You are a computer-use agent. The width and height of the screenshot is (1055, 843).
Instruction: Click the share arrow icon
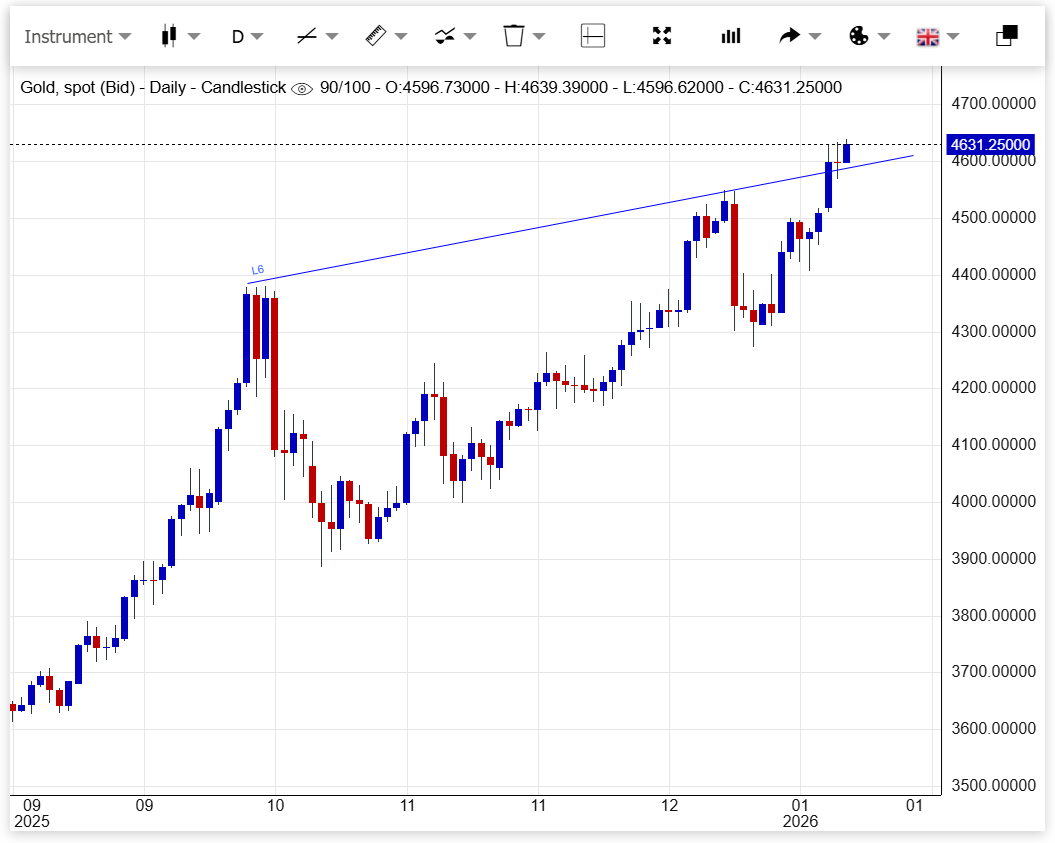click(789, 36)
